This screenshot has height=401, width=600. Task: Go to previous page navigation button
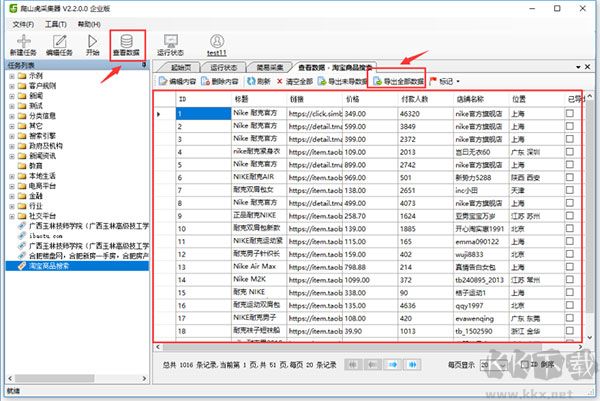(x=373, y=365)
